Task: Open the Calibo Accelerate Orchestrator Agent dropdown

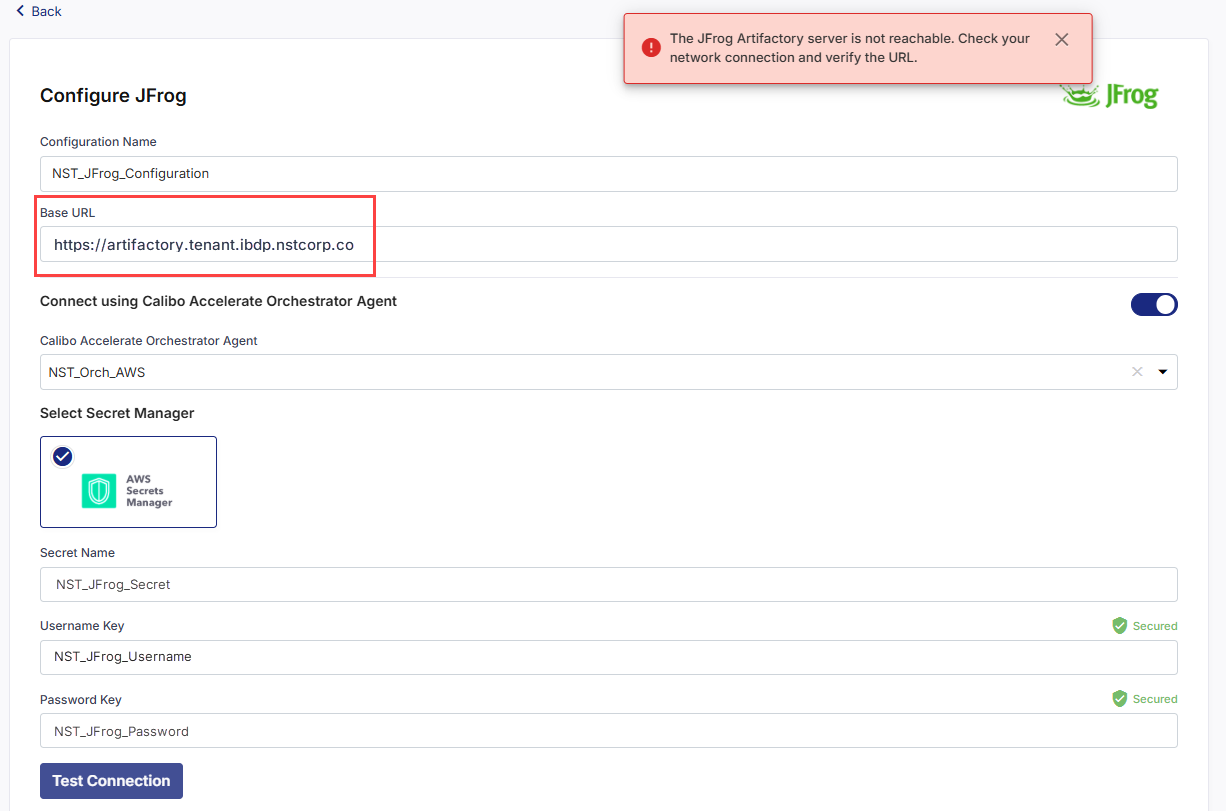Action: coord(600,371)
